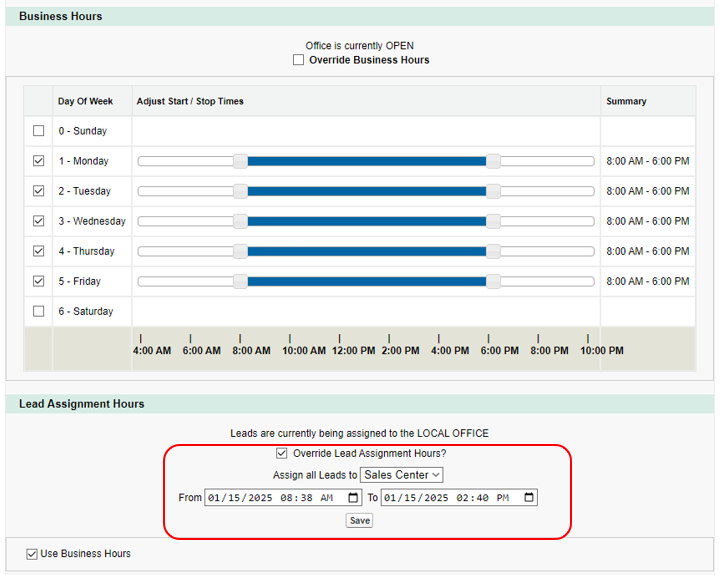Click Tuesday's stop time slider handle
Screen dimensions: 720x575
493,191
